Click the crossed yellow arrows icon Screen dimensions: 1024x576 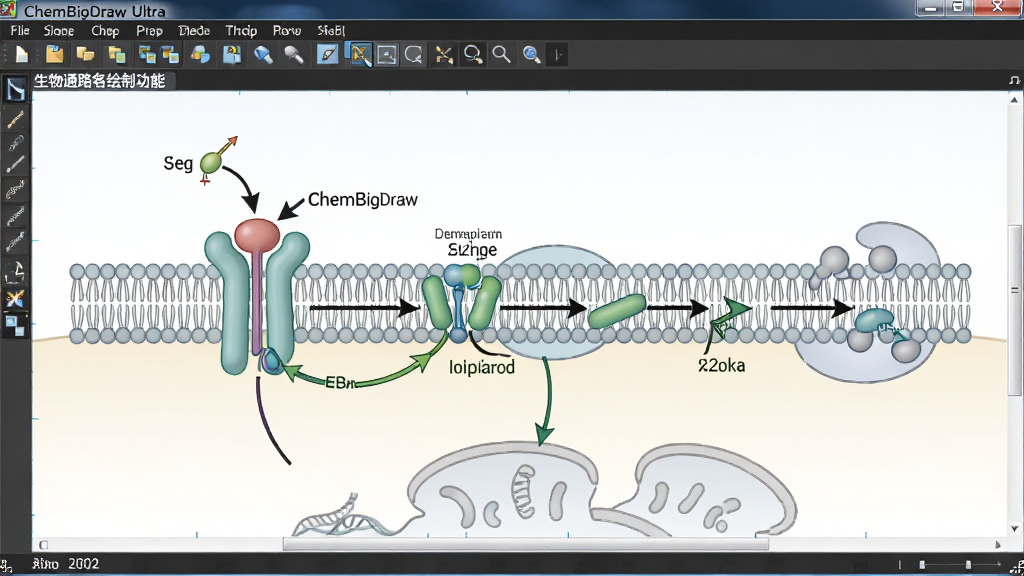tap(444, 55)
